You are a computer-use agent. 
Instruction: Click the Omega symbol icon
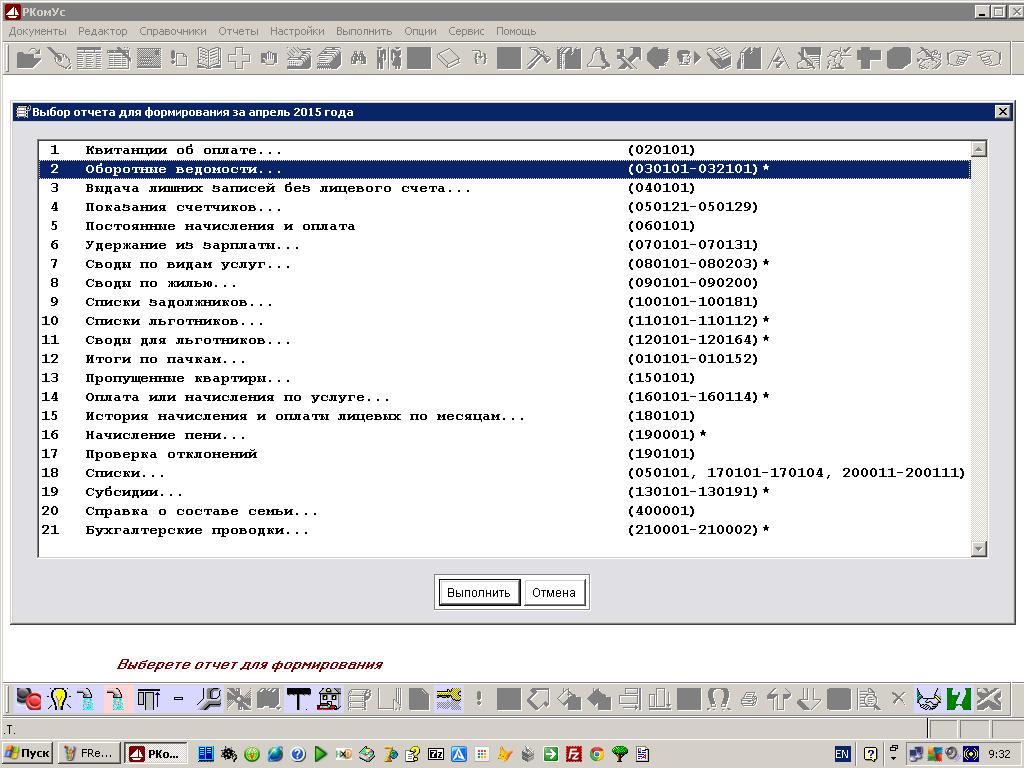(718, 698)
